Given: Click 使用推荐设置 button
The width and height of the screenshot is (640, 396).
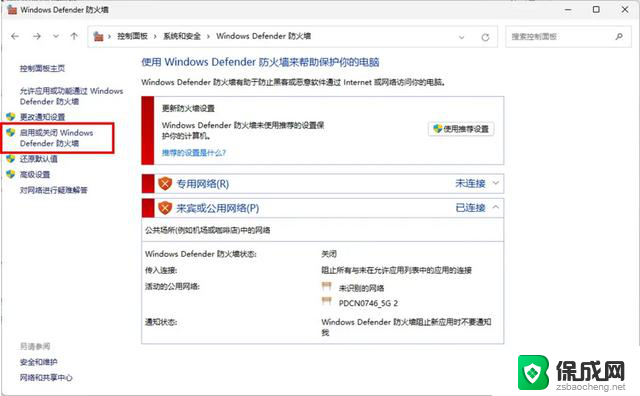Looking at the screenshot, I should [x=461, y=129].
